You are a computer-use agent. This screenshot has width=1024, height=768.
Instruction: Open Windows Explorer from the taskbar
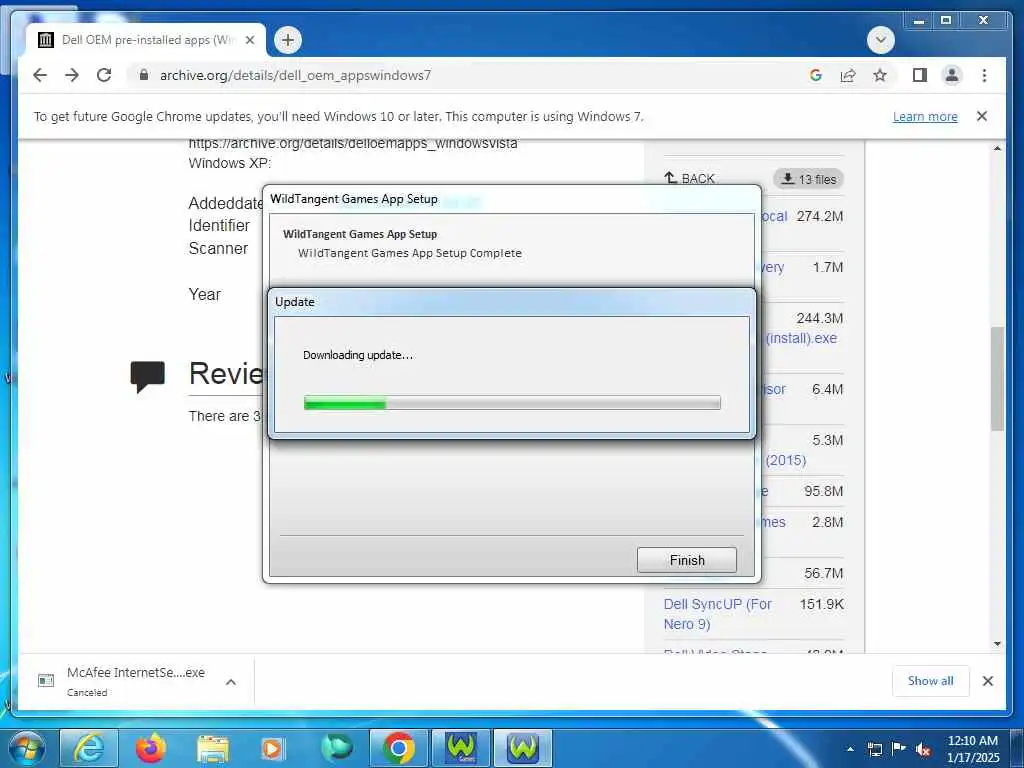point(213,748)
